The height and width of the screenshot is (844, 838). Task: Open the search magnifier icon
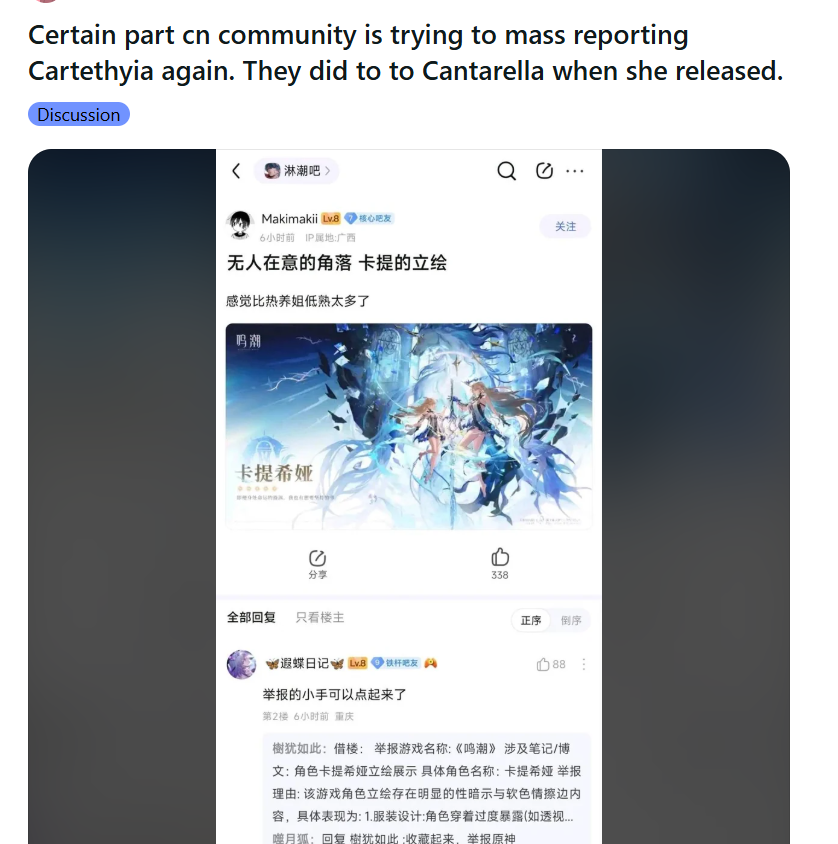click(506, 171)
